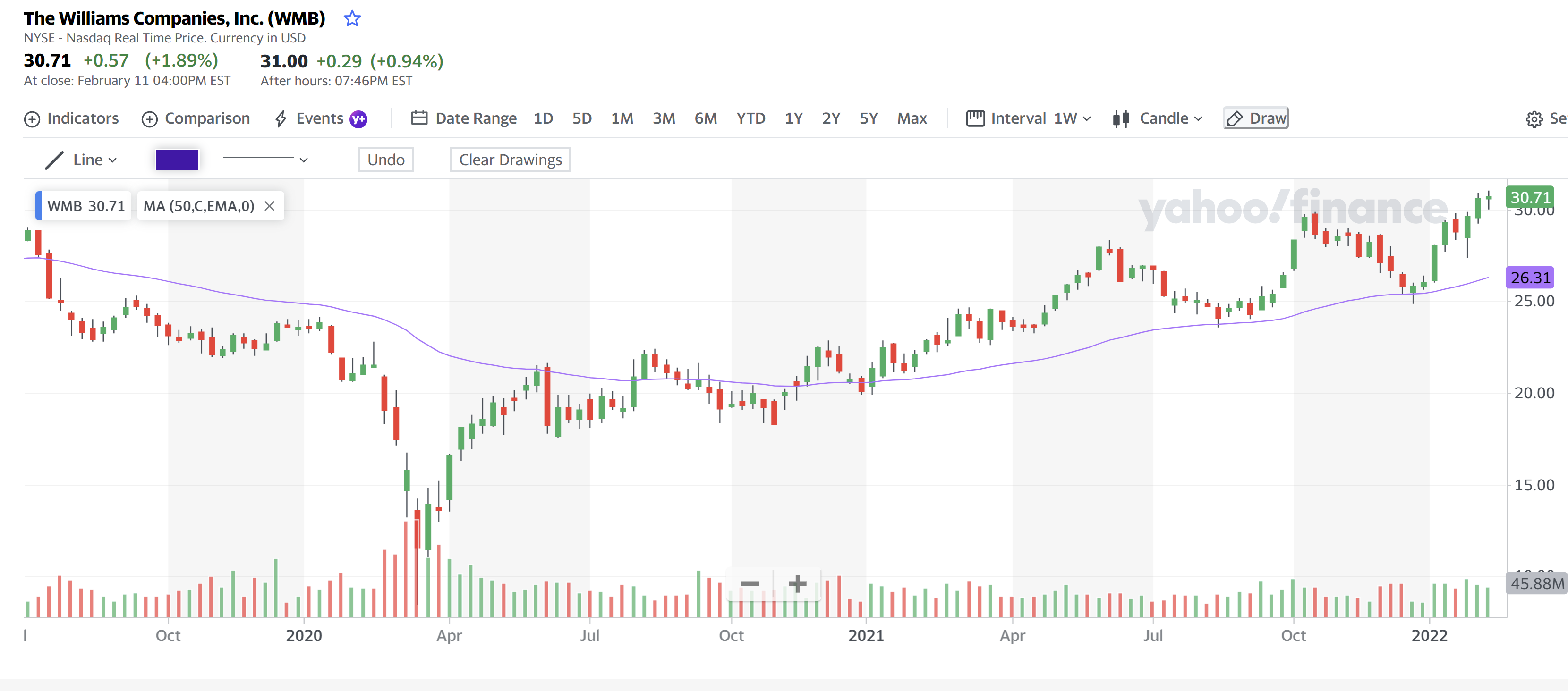Viewport: 1568px width, 691px height.
Task: Click the after hours price 31.00
Action: (284, 61)
